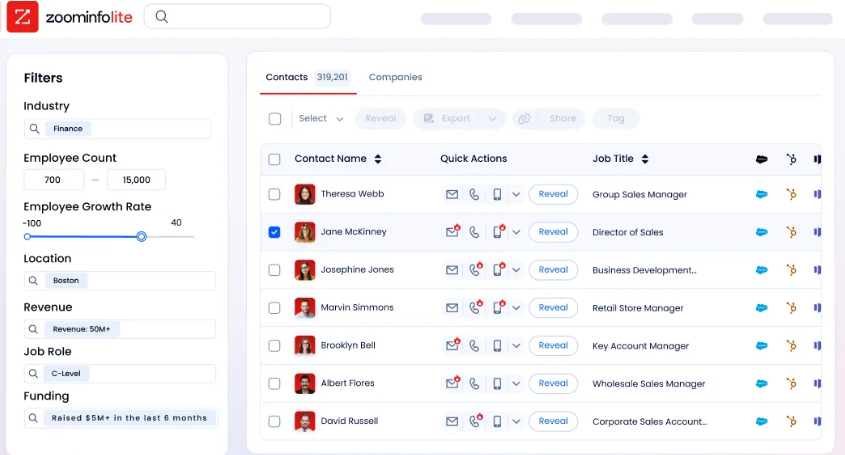Check the box for Theresa Webb

(274, 194)
